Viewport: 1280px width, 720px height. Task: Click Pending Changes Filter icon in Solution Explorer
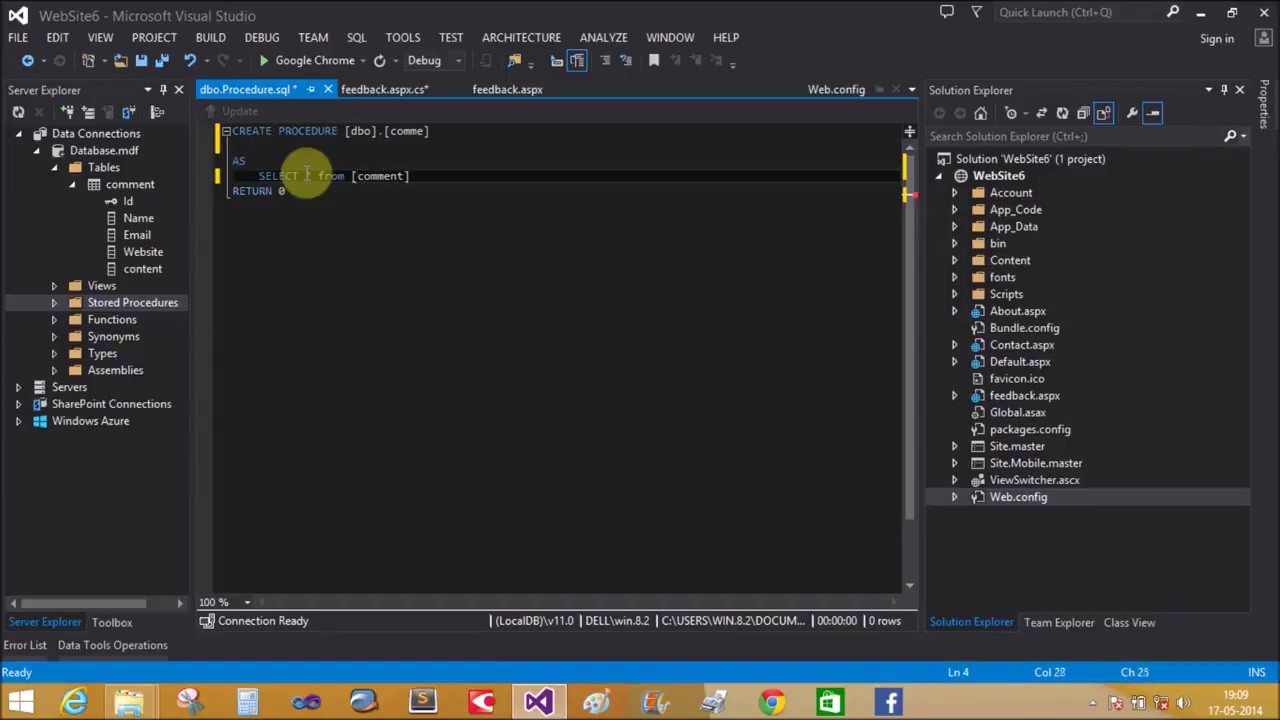(x=1012, y=113)
